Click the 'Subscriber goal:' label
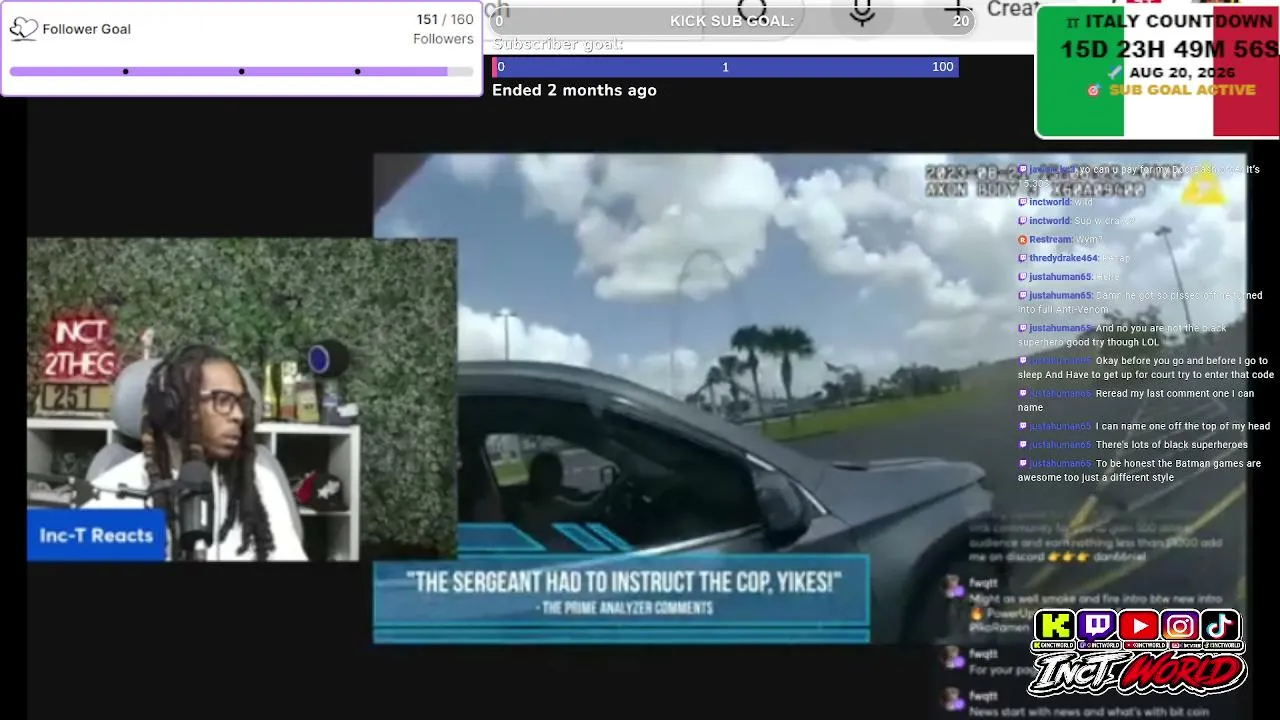 (x=558, y=44)
